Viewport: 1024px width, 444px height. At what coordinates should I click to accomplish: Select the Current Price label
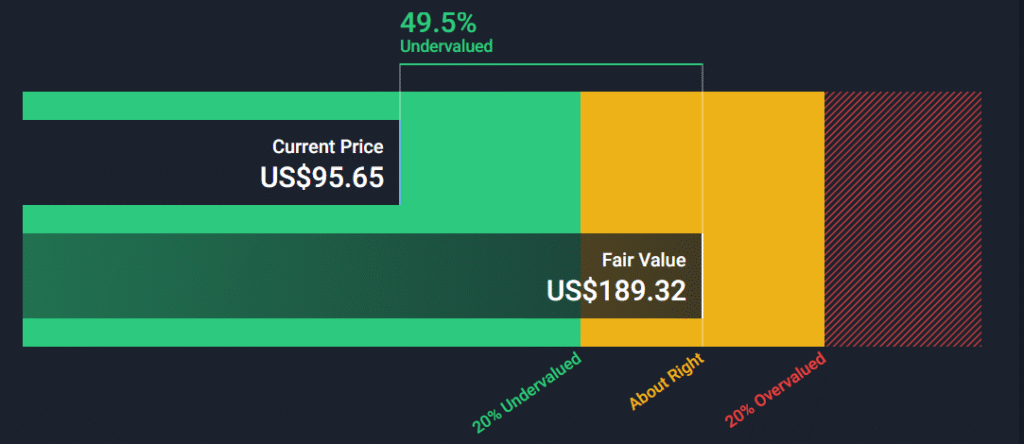coord(327,147)
